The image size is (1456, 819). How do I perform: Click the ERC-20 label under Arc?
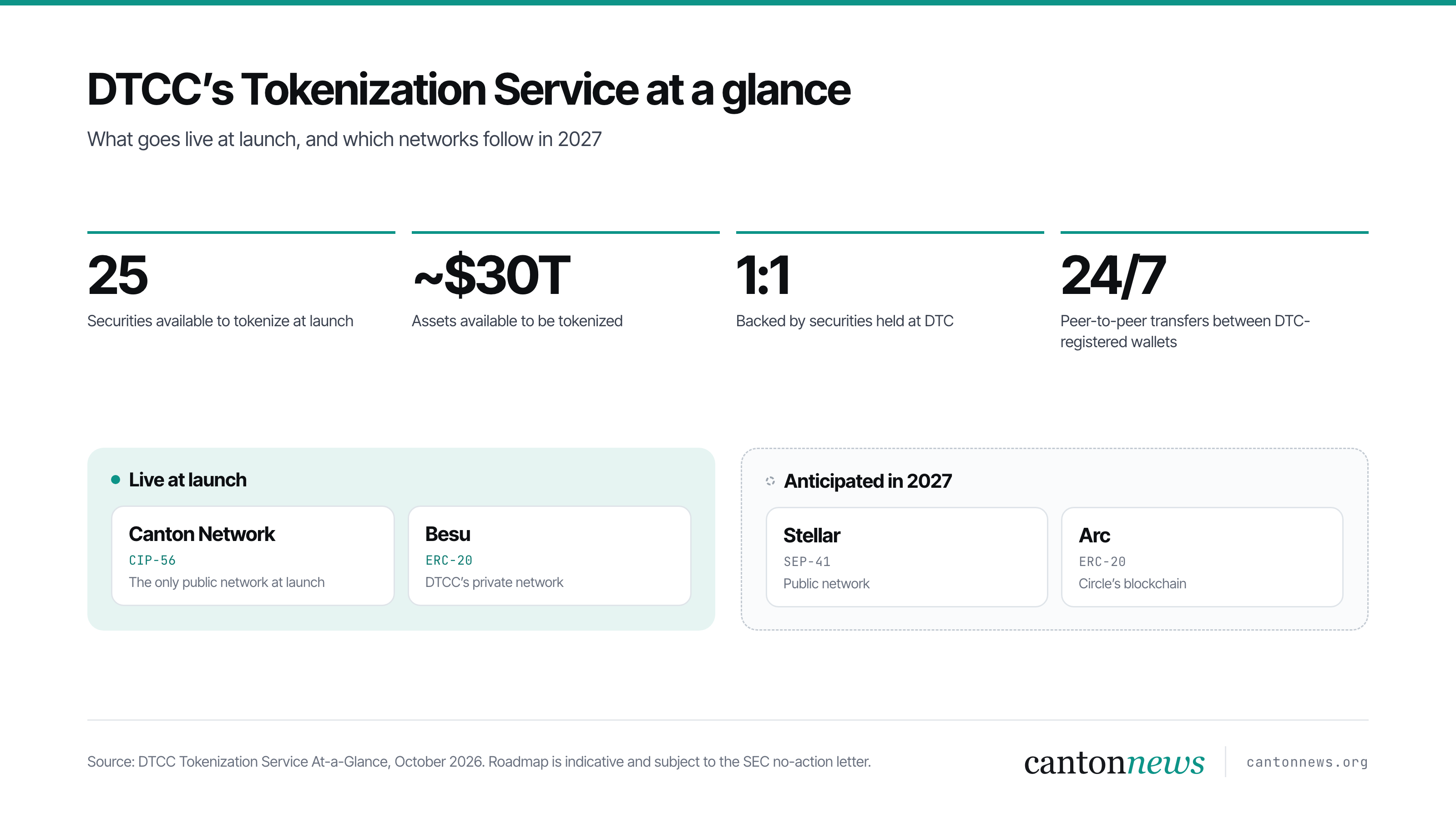1102,561
